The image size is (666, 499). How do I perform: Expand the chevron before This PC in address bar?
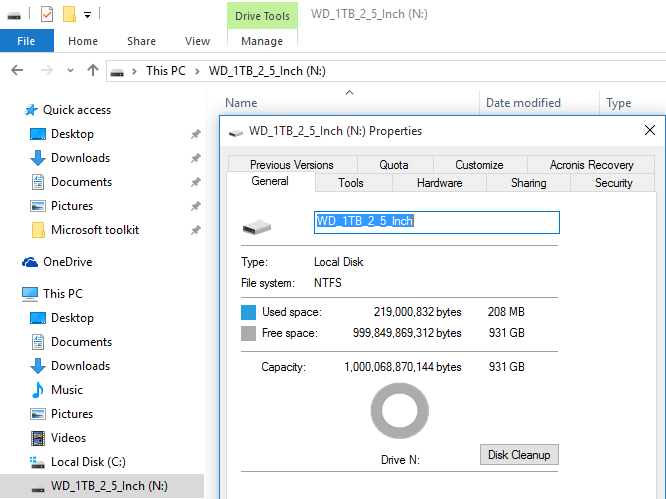pos(134,71)
